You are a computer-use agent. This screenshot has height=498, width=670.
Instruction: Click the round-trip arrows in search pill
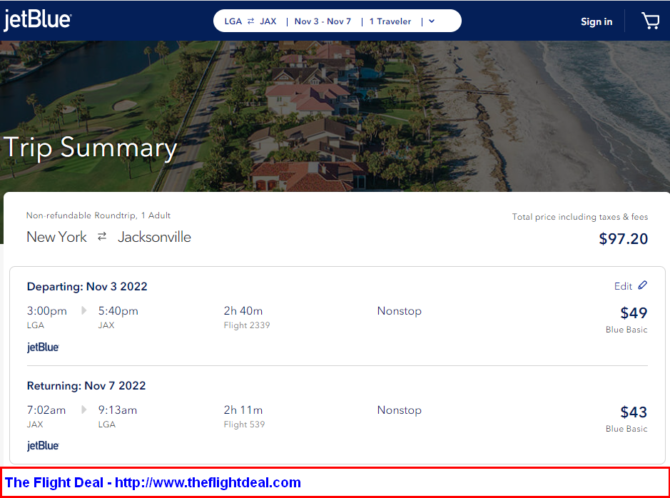click(x=251, y=21)
